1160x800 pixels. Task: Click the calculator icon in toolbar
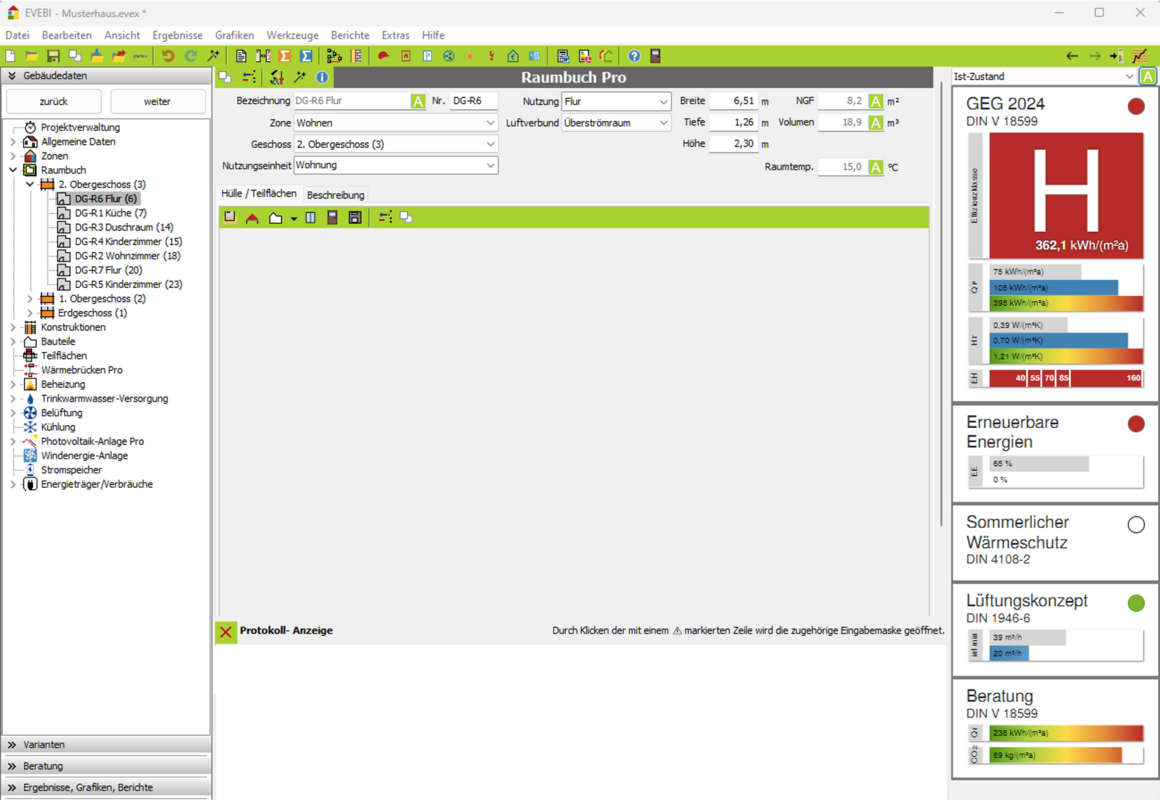click(x=656, y=56)
